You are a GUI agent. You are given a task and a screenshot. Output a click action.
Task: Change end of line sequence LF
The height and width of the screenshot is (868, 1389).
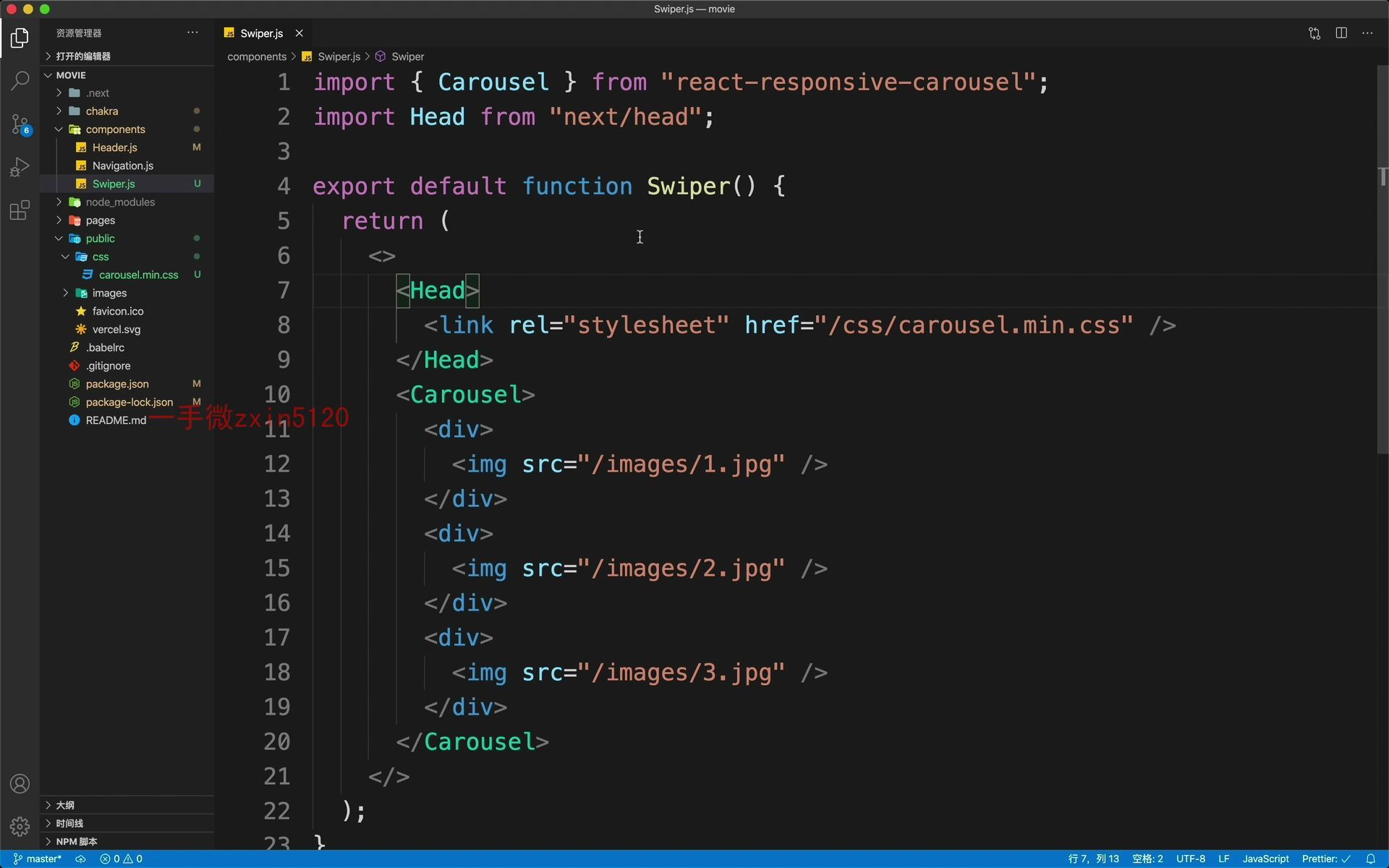point(1223,859)
